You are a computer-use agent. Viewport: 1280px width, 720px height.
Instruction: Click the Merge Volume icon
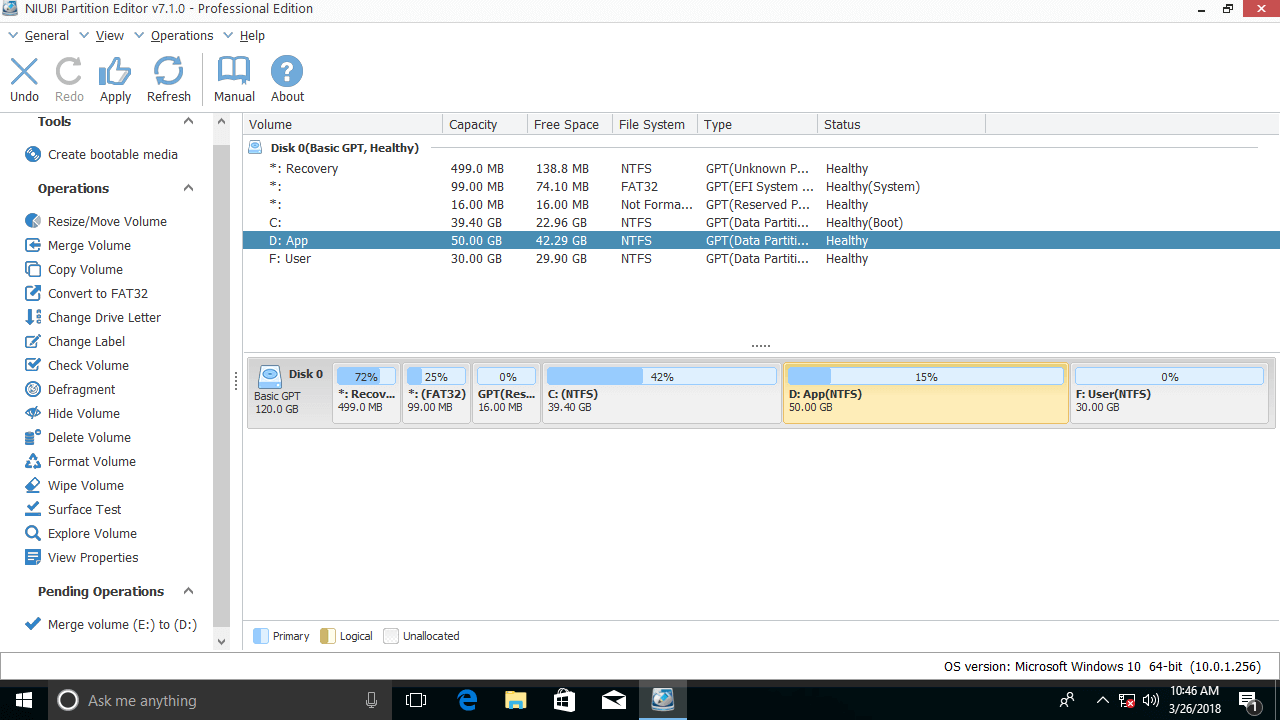tap(33, 245)
